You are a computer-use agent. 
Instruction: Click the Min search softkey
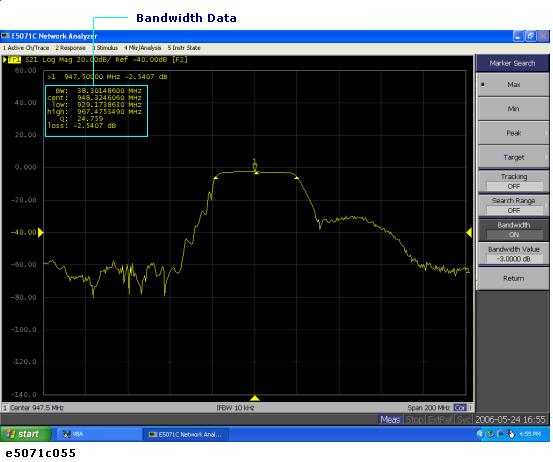514,109
